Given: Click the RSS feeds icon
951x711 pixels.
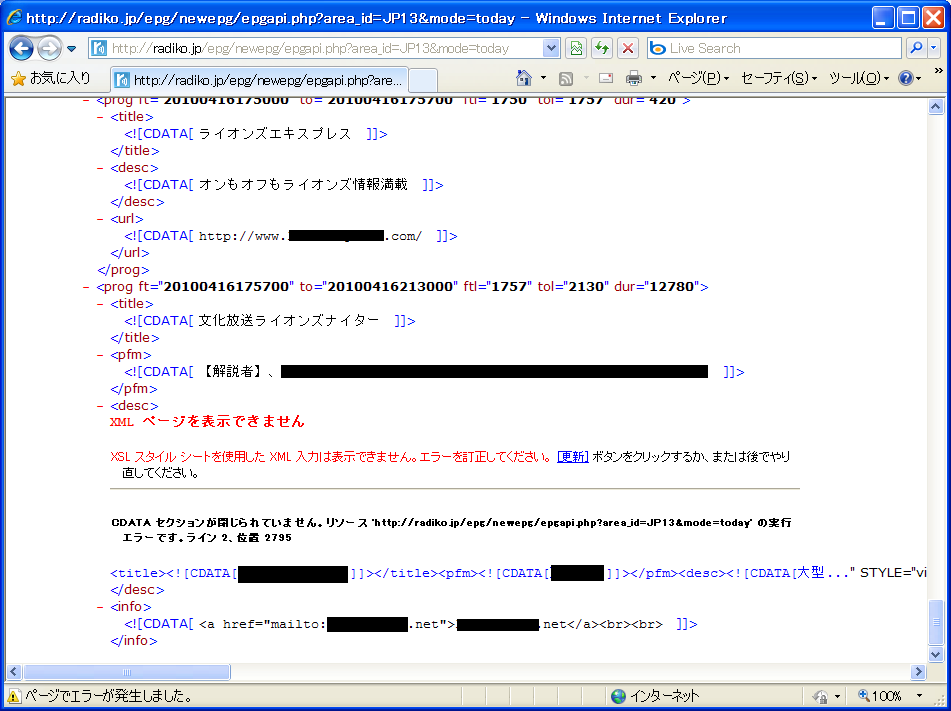Looking at the screenshot, I should [x=566, y=78].
